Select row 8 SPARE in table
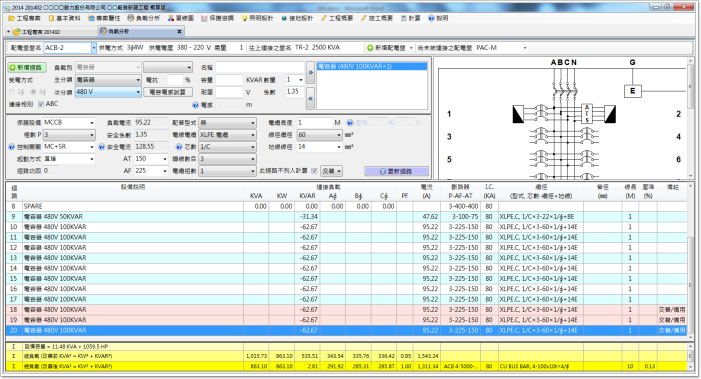This screenshot has width=701, height=379. pos(346,206)
